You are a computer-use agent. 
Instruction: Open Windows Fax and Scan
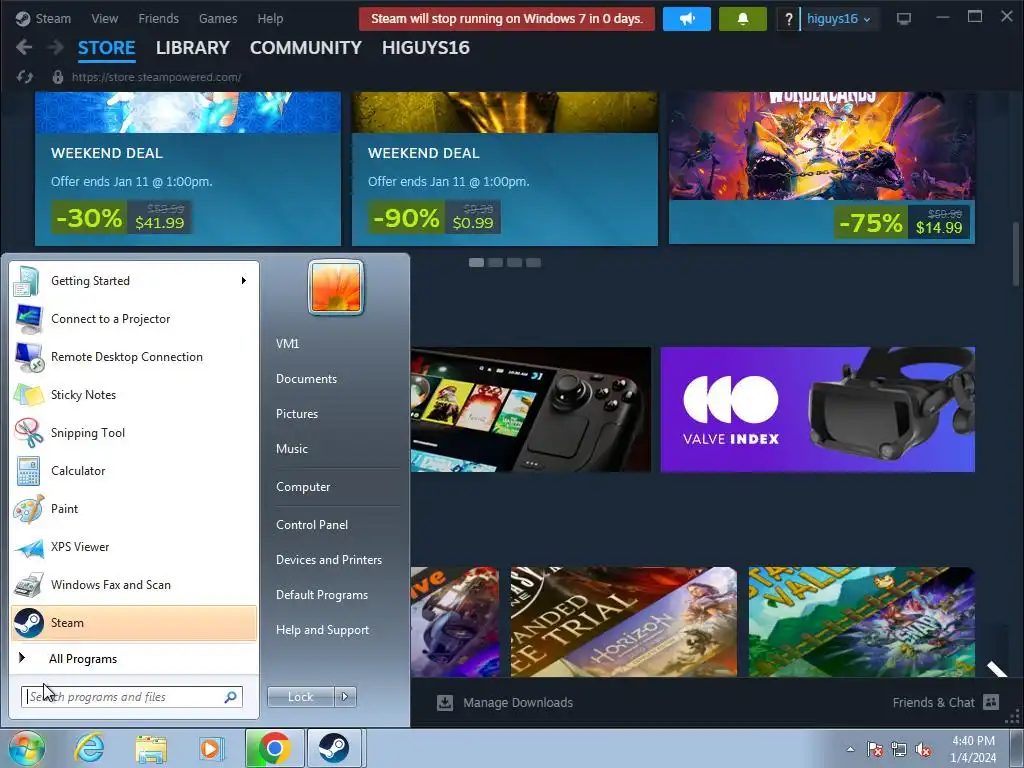click(134, 585)
